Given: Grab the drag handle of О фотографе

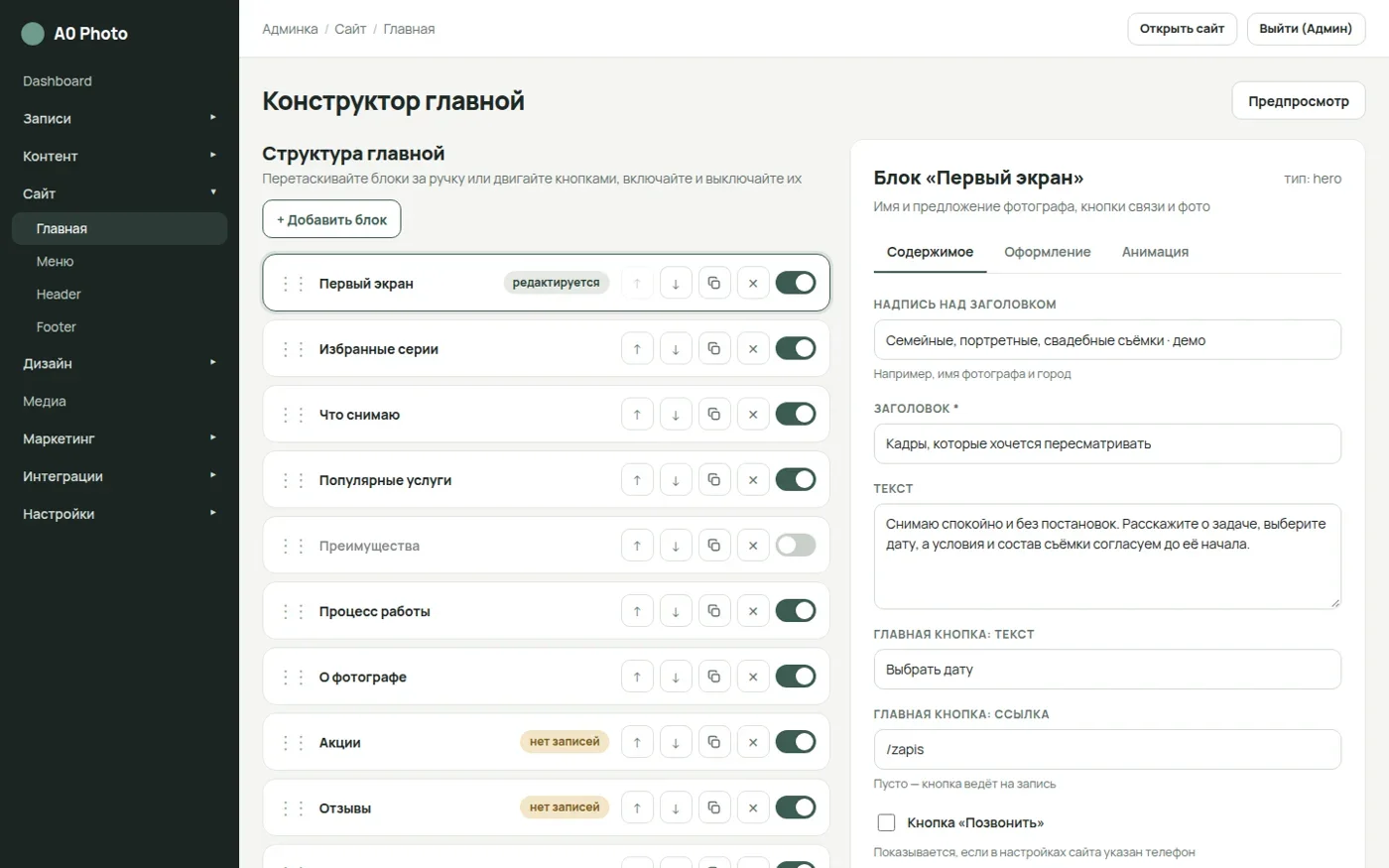Looking at the screenshot, I should [293, 677].
